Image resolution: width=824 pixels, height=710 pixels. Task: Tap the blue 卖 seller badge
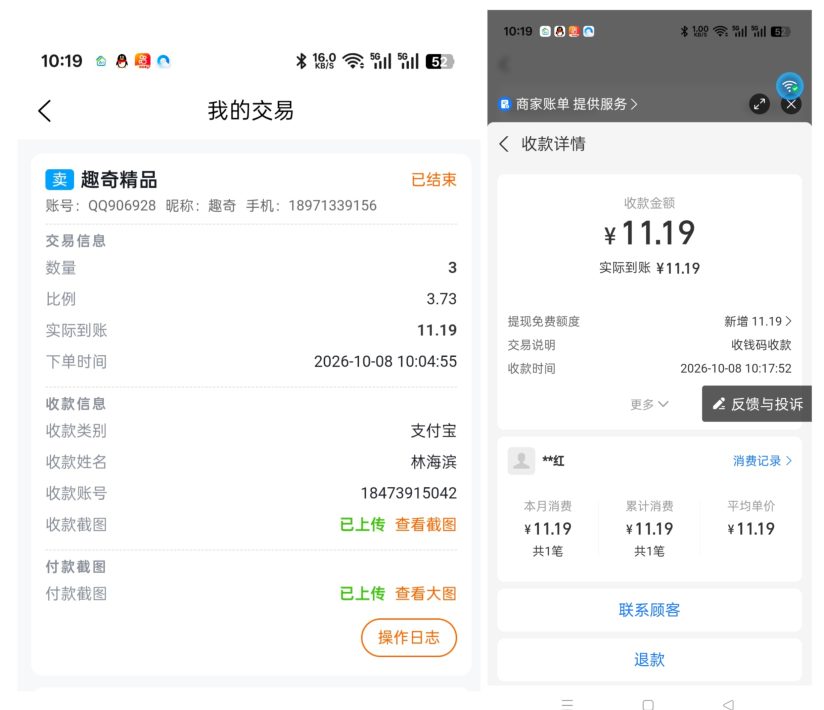(x=59, y=180)
